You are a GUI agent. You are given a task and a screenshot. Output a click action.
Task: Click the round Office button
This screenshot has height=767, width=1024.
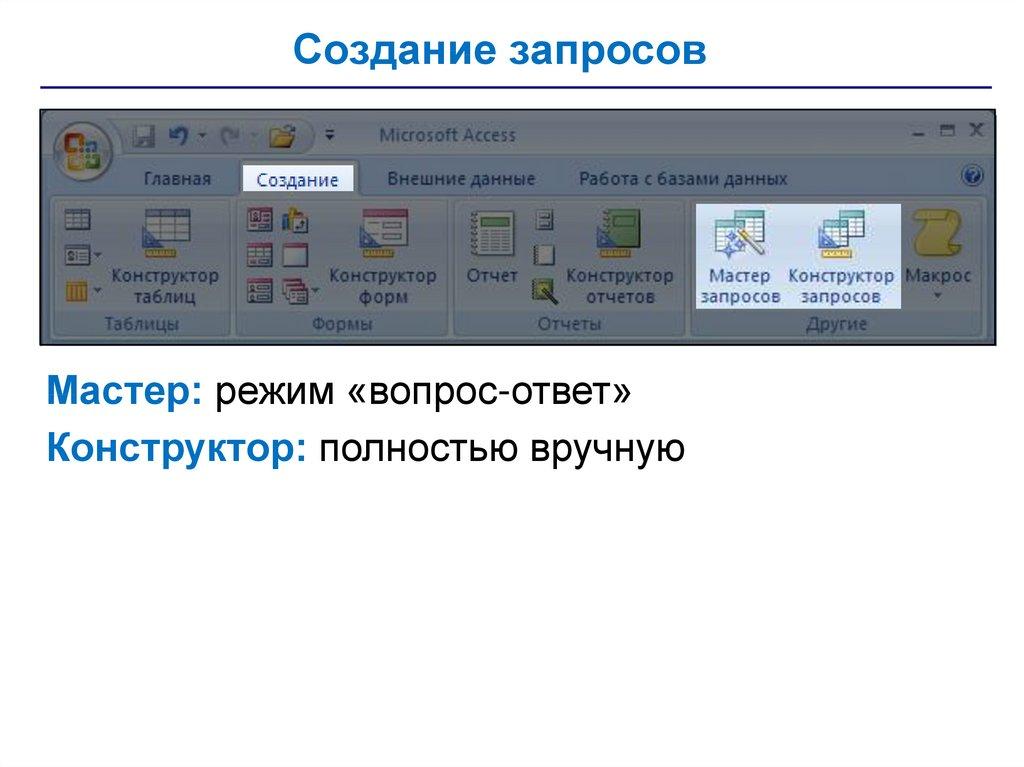[82, 149]
